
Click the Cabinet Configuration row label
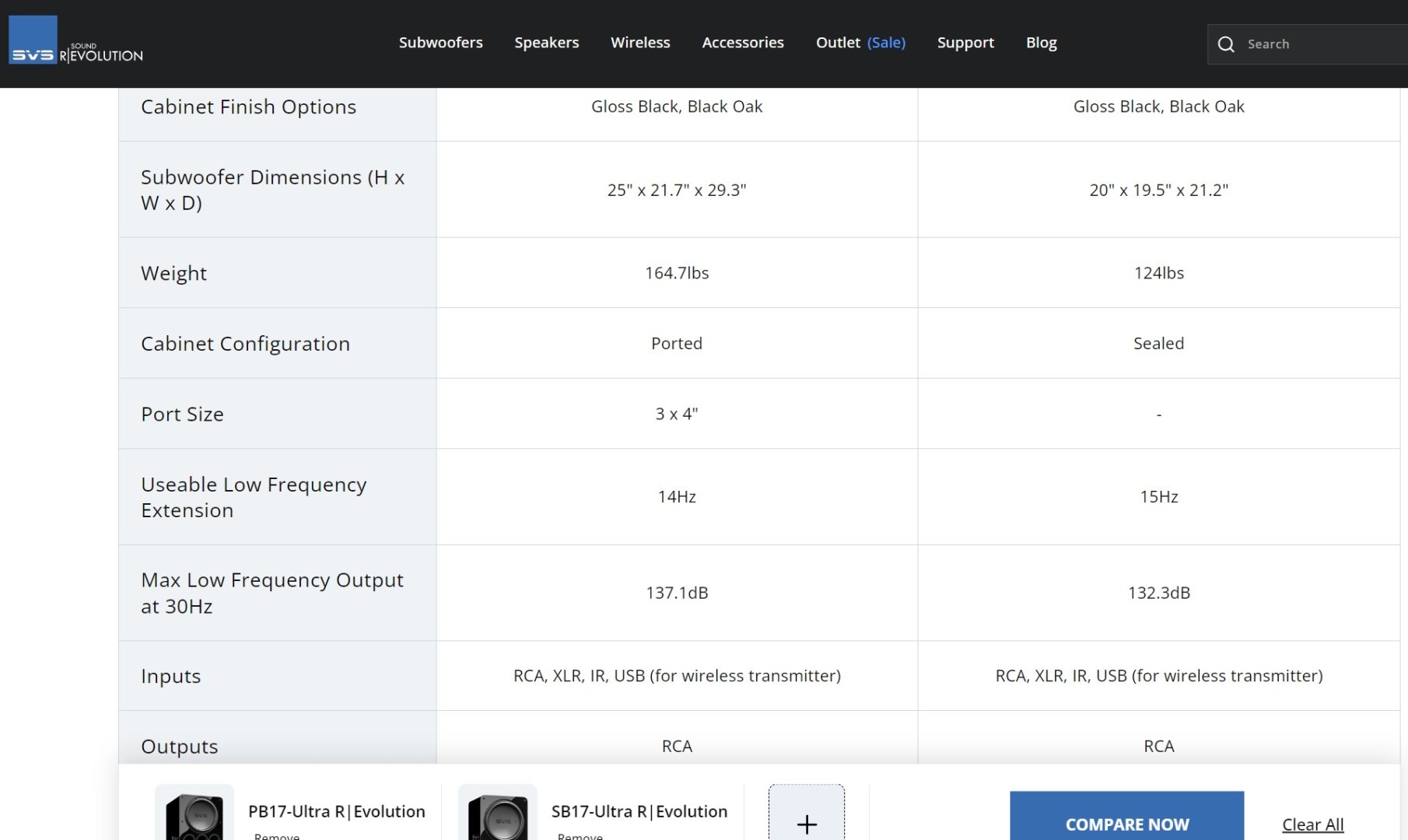point(246,344)
